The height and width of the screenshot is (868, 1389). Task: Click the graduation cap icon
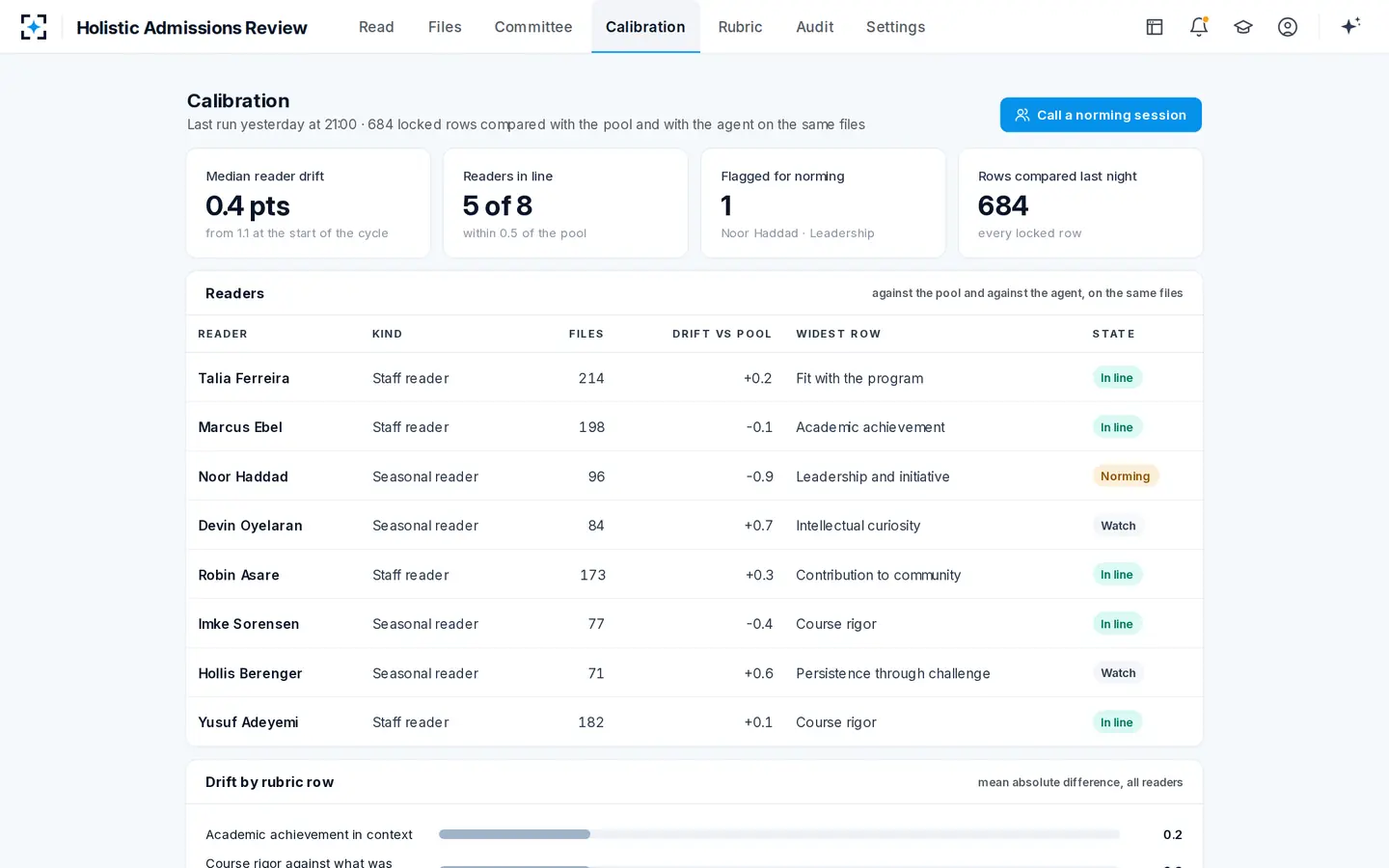pyautogui.click(x=1243, y=27)
